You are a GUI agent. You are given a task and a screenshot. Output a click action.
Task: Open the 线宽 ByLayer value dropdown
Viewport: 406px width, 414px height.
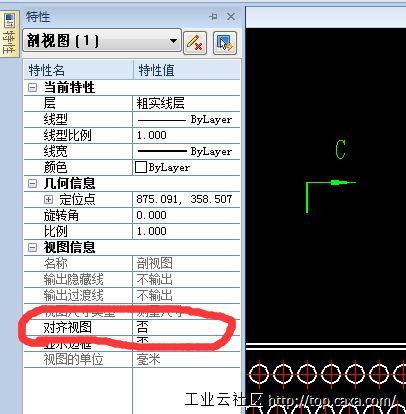(186, 152)
